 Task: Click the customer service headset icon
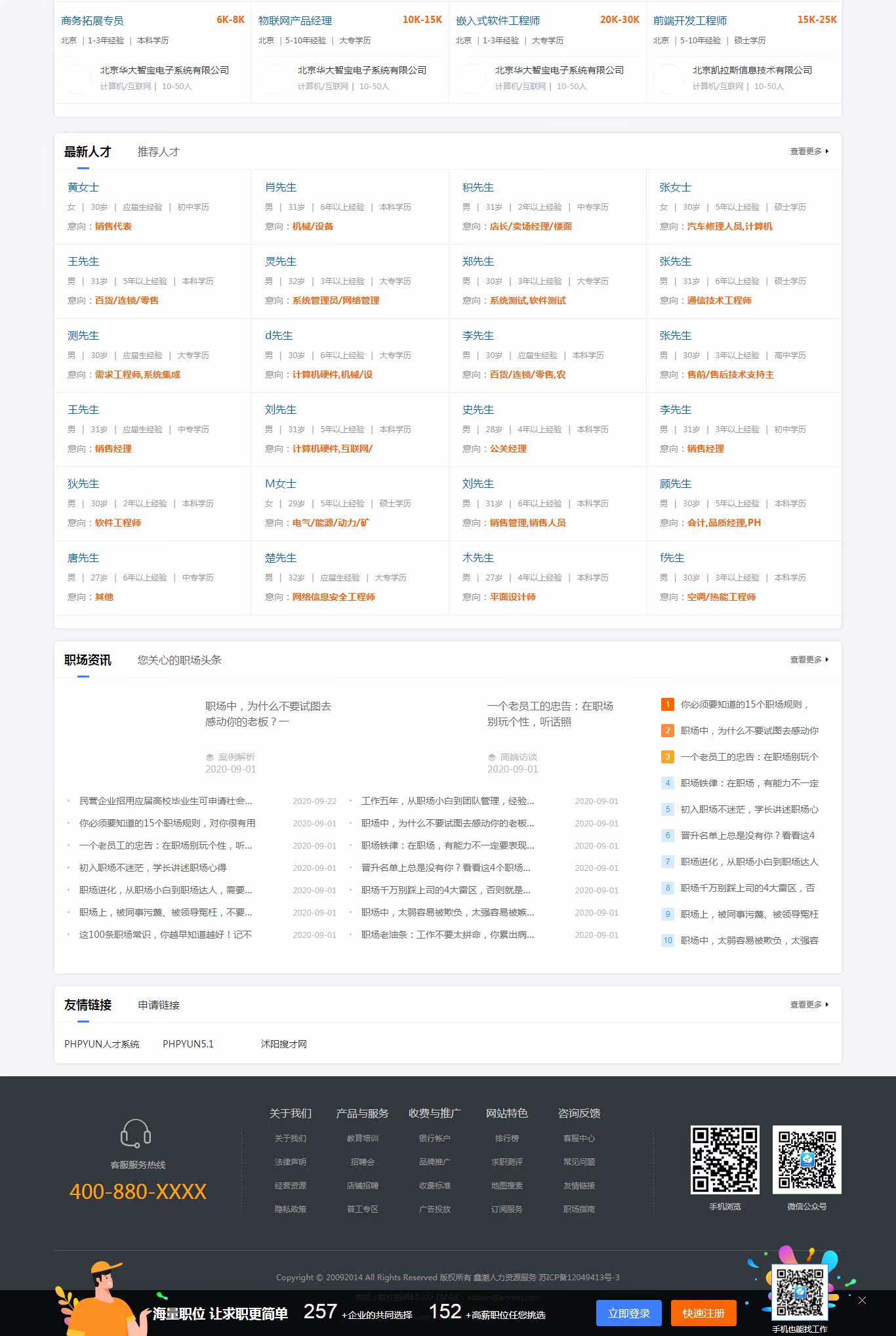[136, 1133]
